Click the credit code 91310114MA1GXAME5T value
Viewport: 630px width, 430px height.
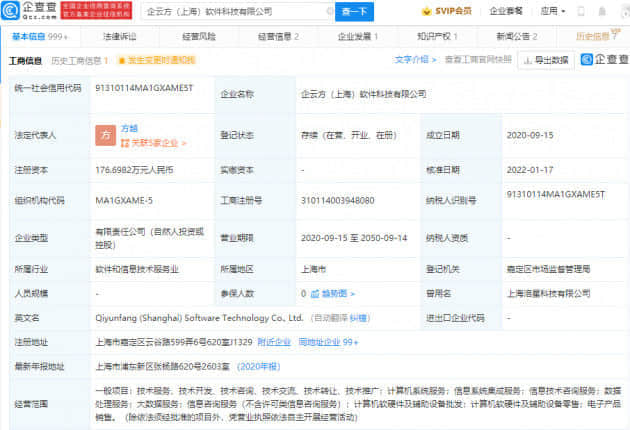144,88
